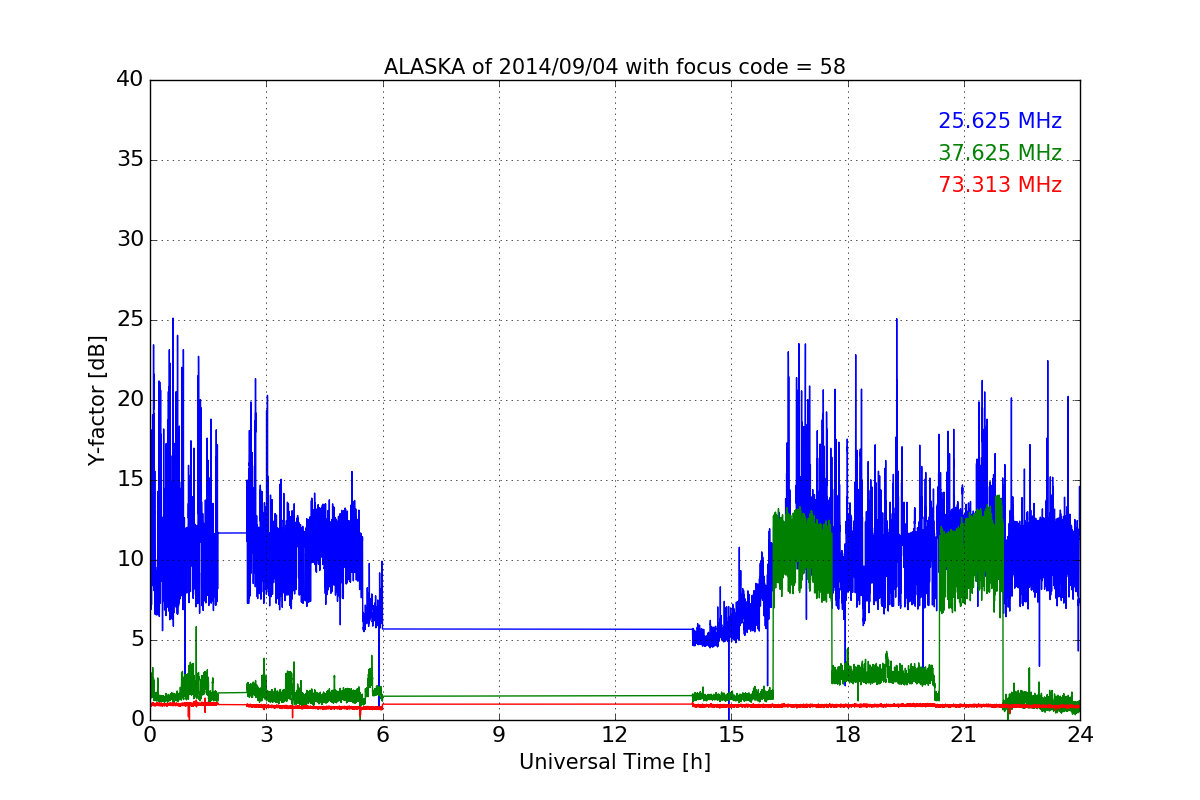Viewport: 1200px width, 800px height.
Task: Click the x-axis tick label 18
Action: 847,735
